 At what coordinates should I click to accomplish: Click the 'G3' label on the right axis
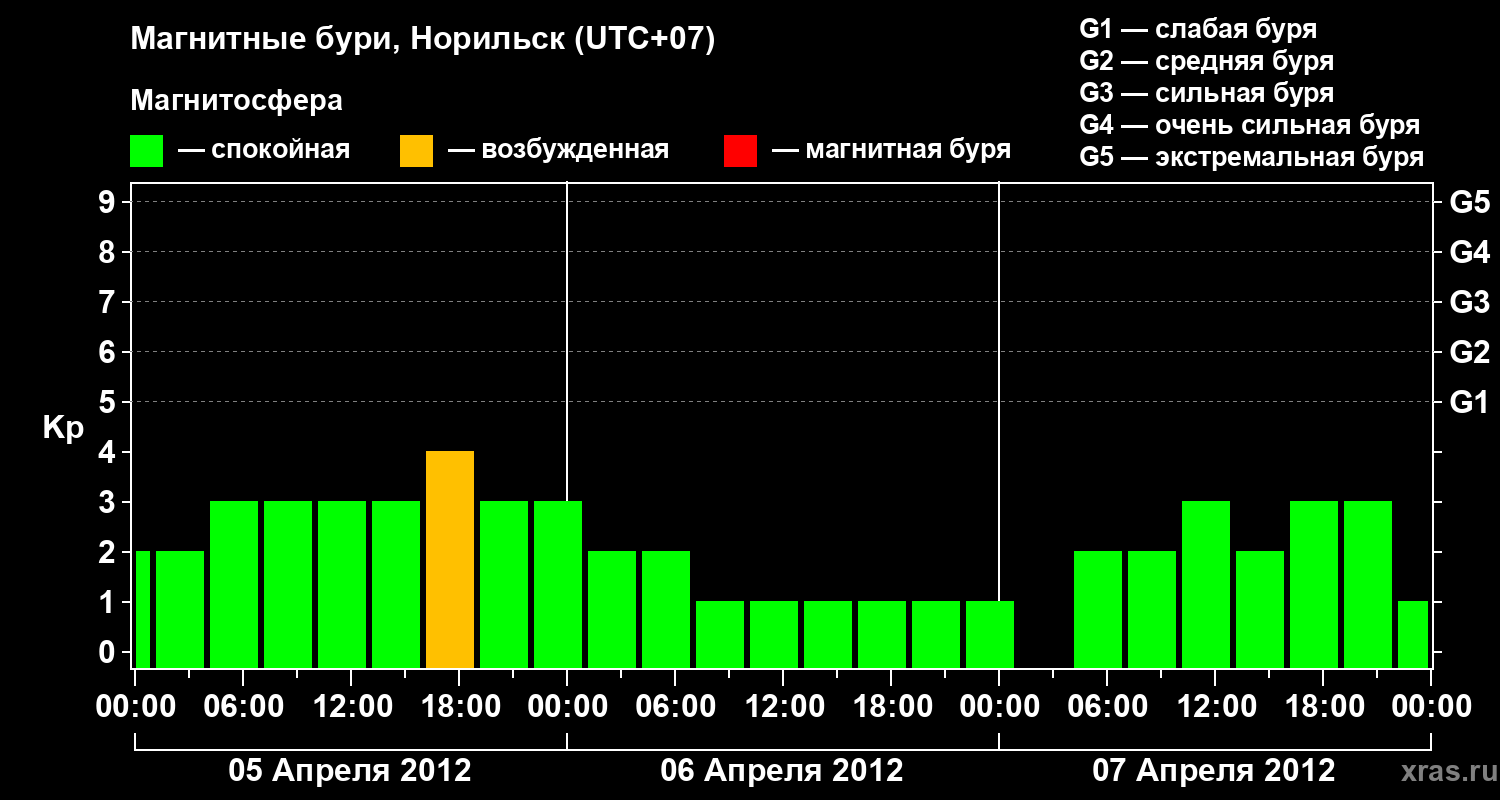pos(1469,302)
